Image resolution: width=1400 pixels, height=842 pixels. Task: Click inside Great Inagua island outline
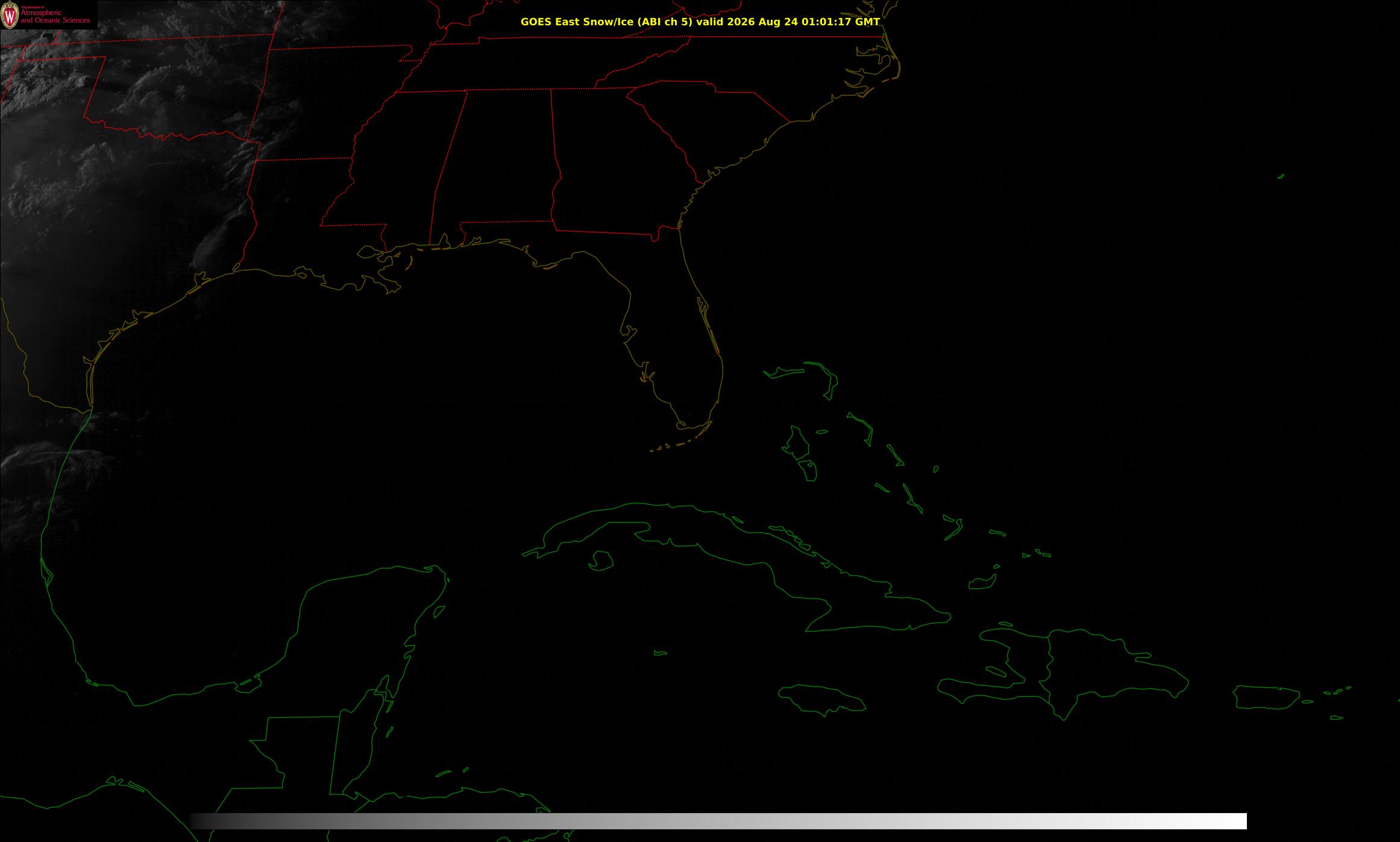click(982, 582)
